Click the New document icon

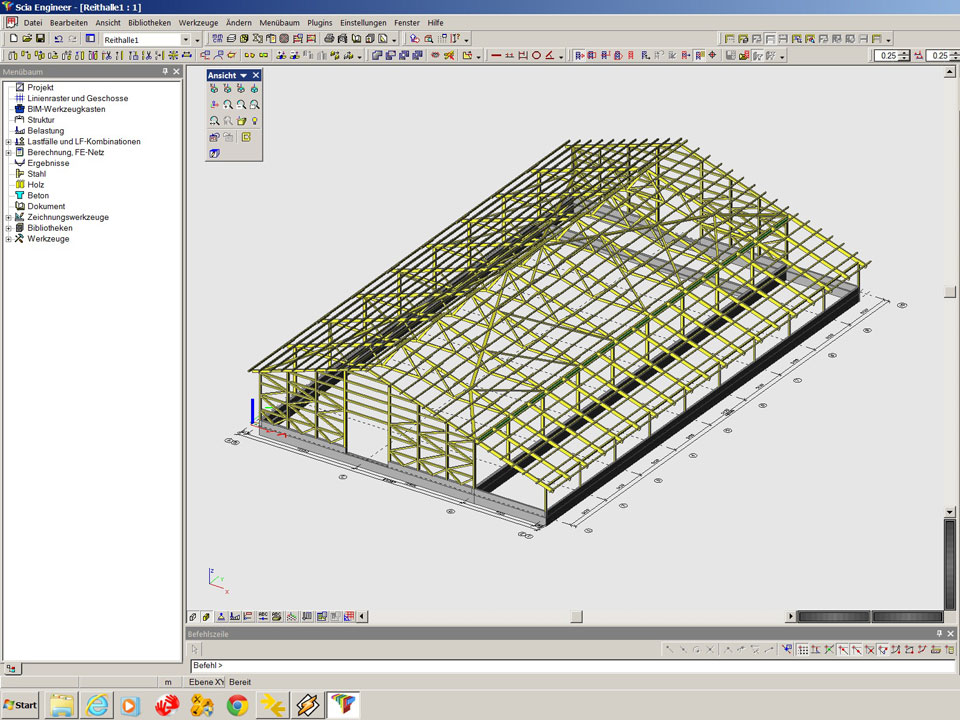pos(13,39)
